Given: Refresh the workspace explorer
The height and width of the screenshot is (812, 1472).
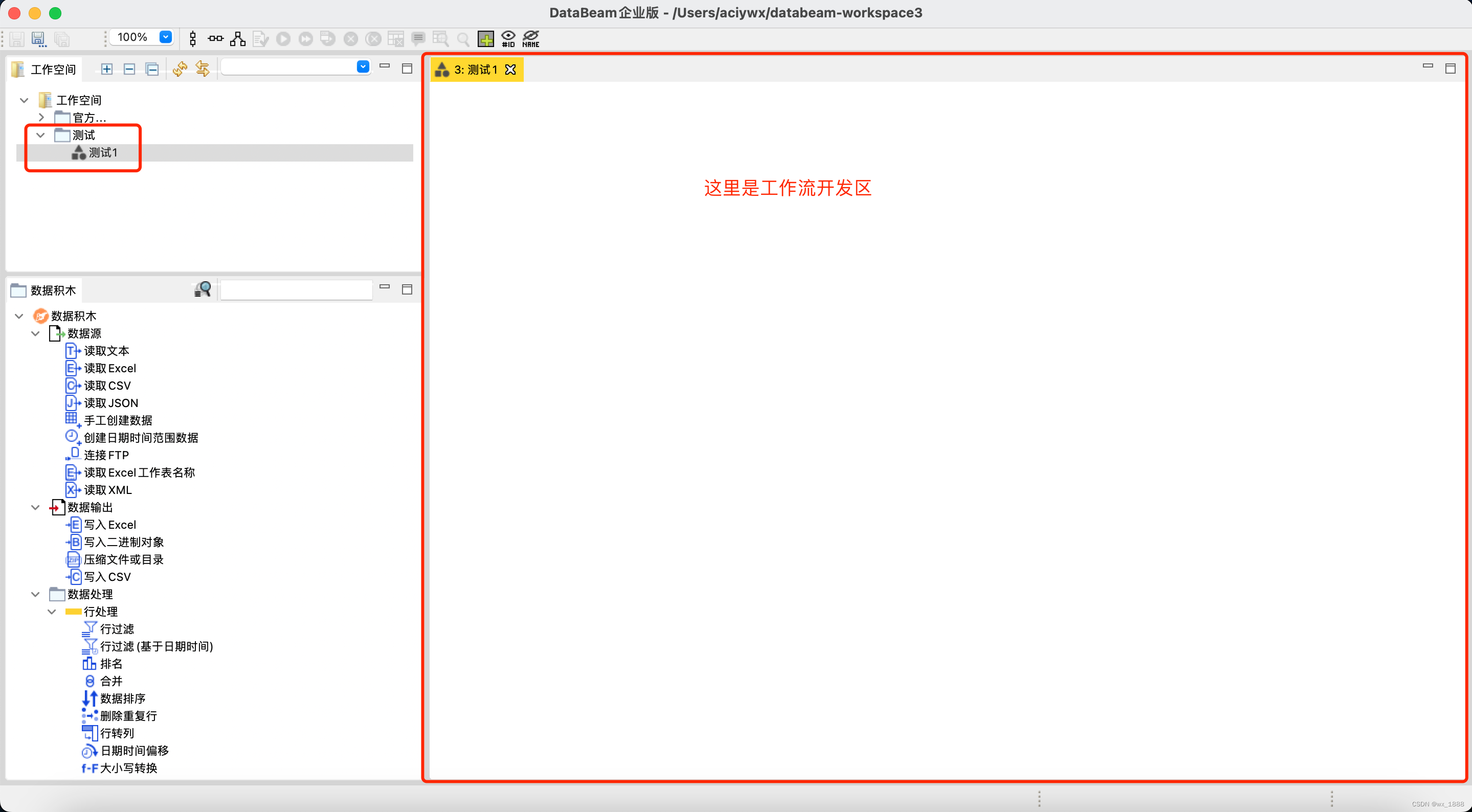Looking at the screenshot, I should 180,69.
